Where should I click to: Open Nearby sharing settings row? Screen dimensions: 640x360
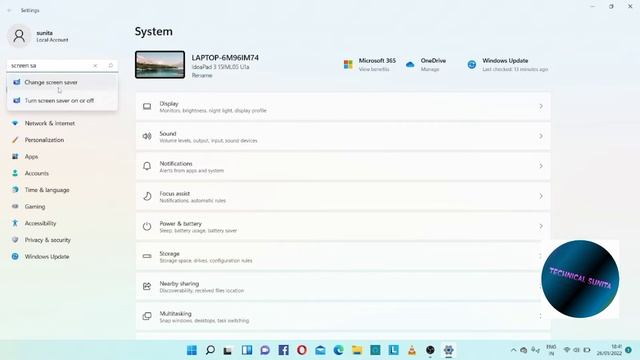click(x=343, y=287)
